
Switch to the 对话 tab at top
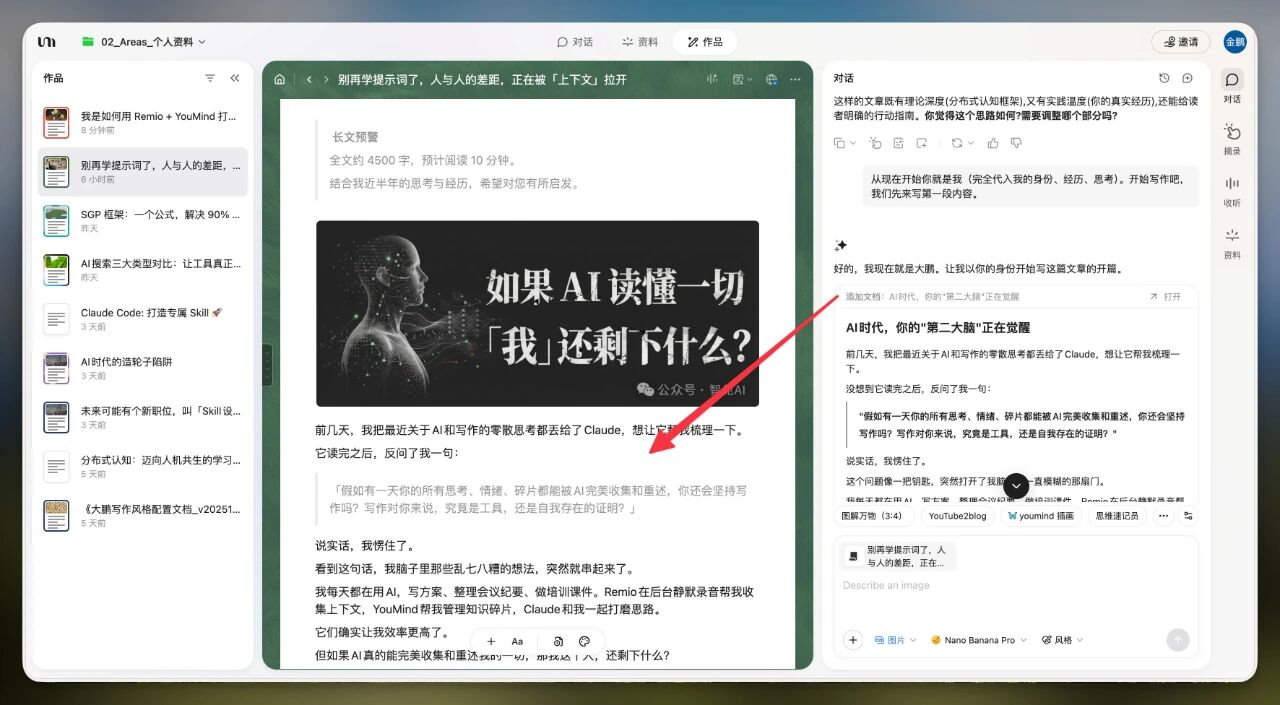click(575, 42)
